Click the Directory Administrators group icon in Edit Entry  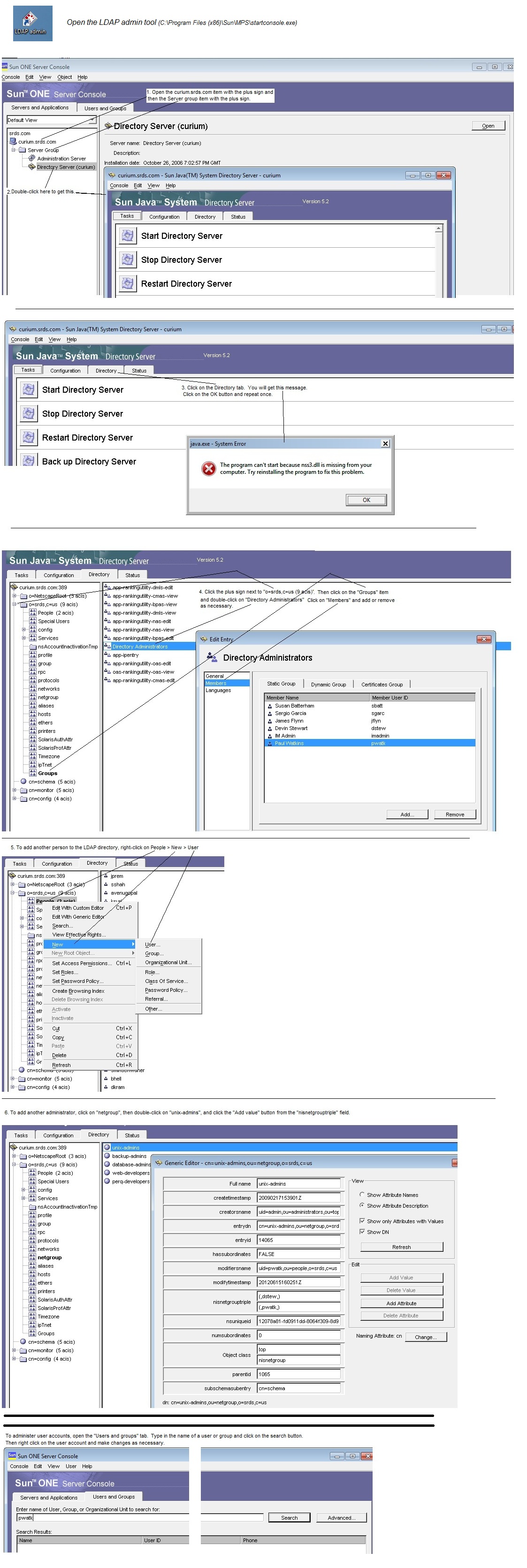(x=212, y=657)
